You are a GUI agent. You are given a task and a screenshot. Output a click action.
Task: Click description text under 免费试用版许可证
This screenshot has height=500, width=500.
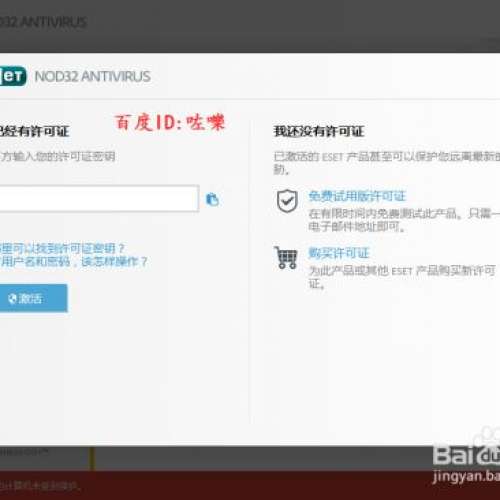[x=404, y=220]
